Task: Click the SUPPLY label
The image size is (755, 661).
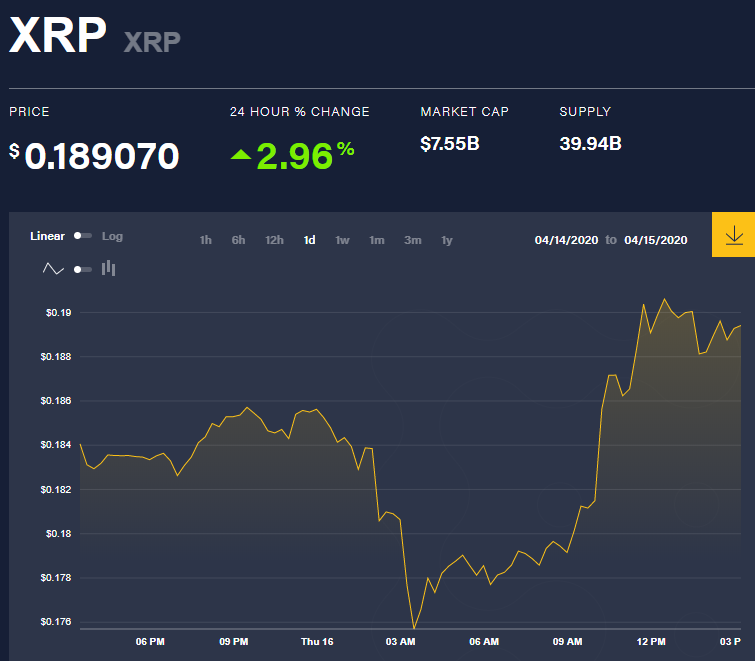Action: point(585,112)
